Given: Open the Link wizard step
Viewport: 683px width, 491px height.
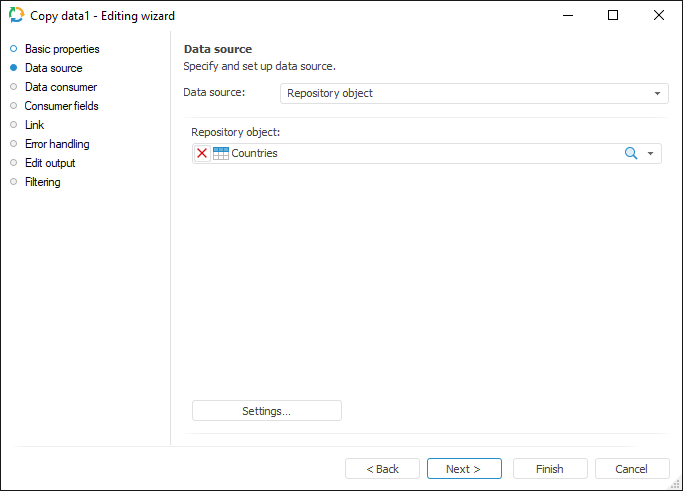Looking at the screenshot, I should (x=34, y=125).
